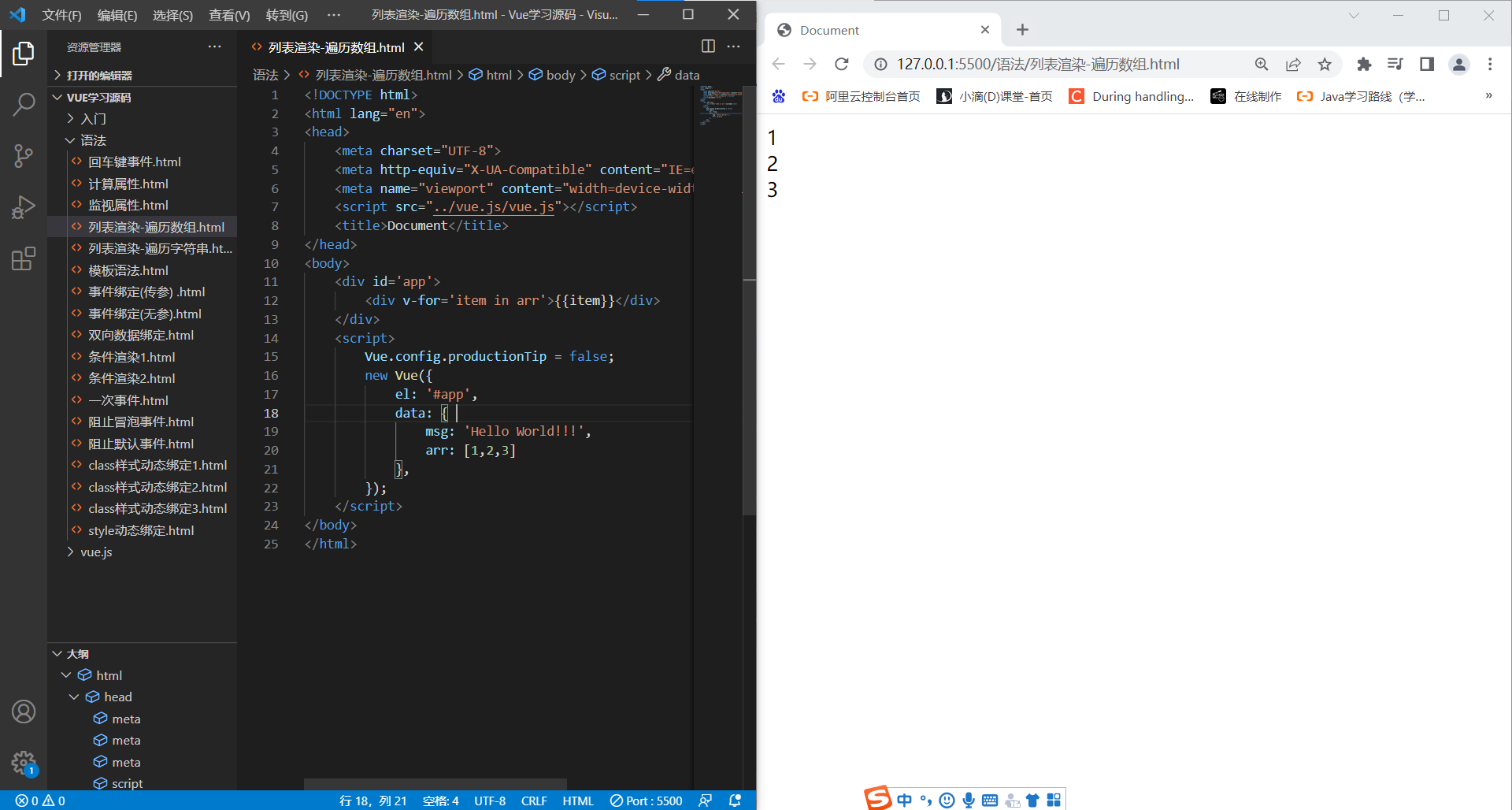
Task: Open 在线制作 bookmark
Action: click(x=1247, y=96)
